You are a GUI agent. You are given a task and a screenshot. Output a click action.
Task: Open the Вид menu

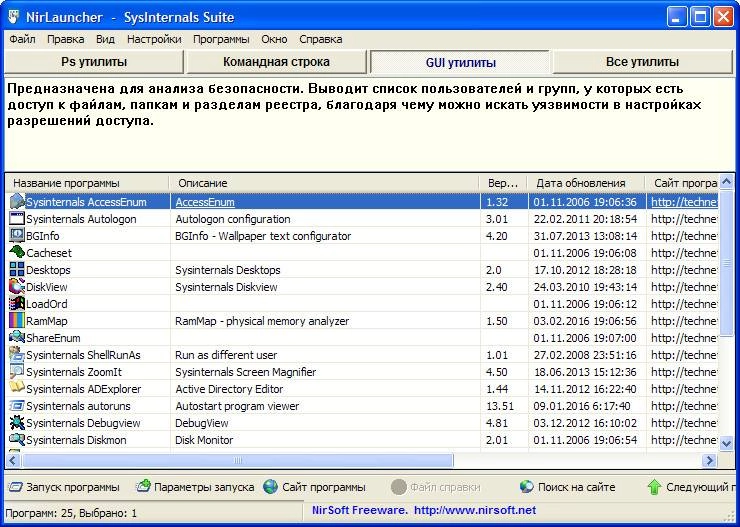pos(105,39)
